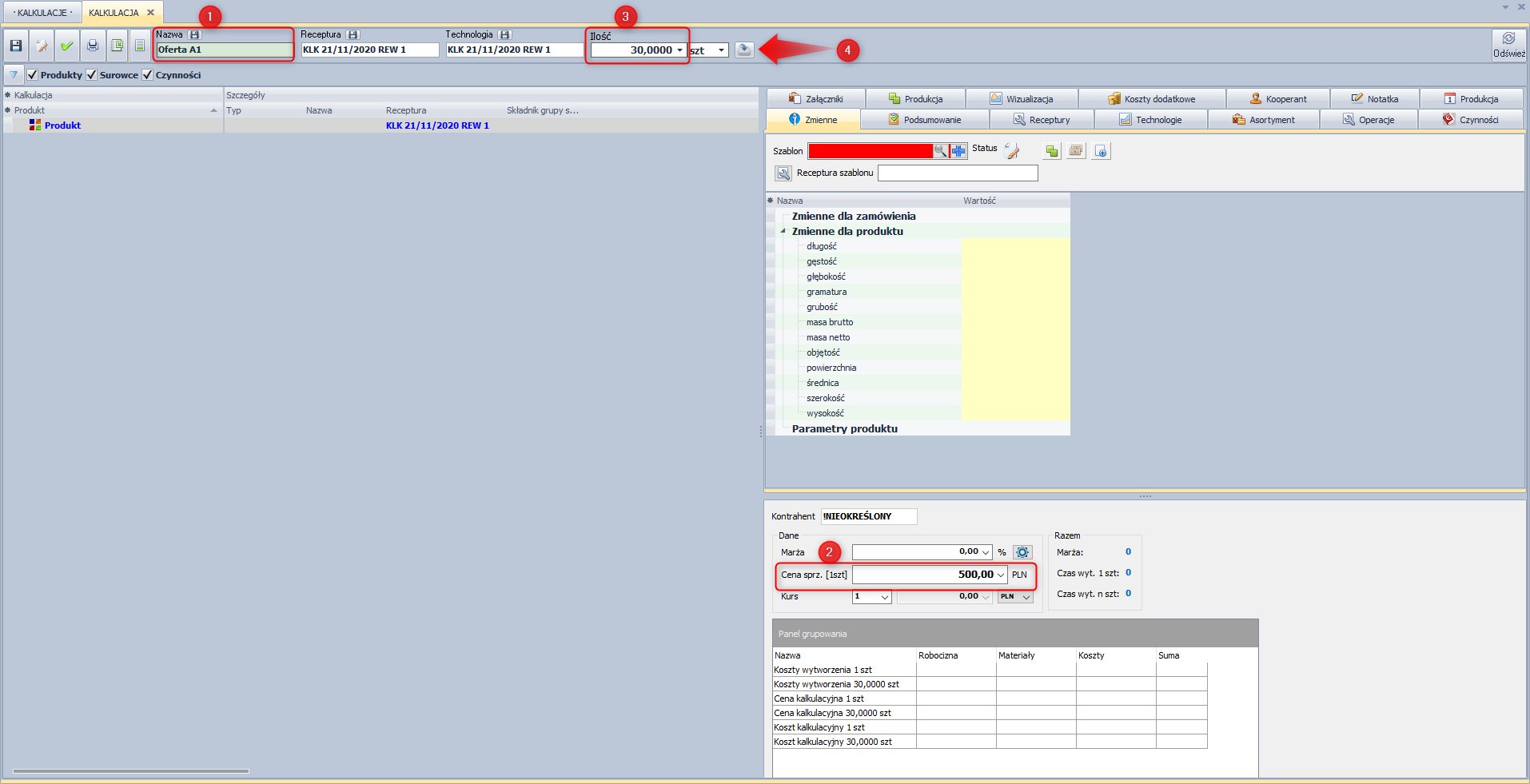
Task: Click the blue plus icon next to Szablon
Action: click(958, 151)
